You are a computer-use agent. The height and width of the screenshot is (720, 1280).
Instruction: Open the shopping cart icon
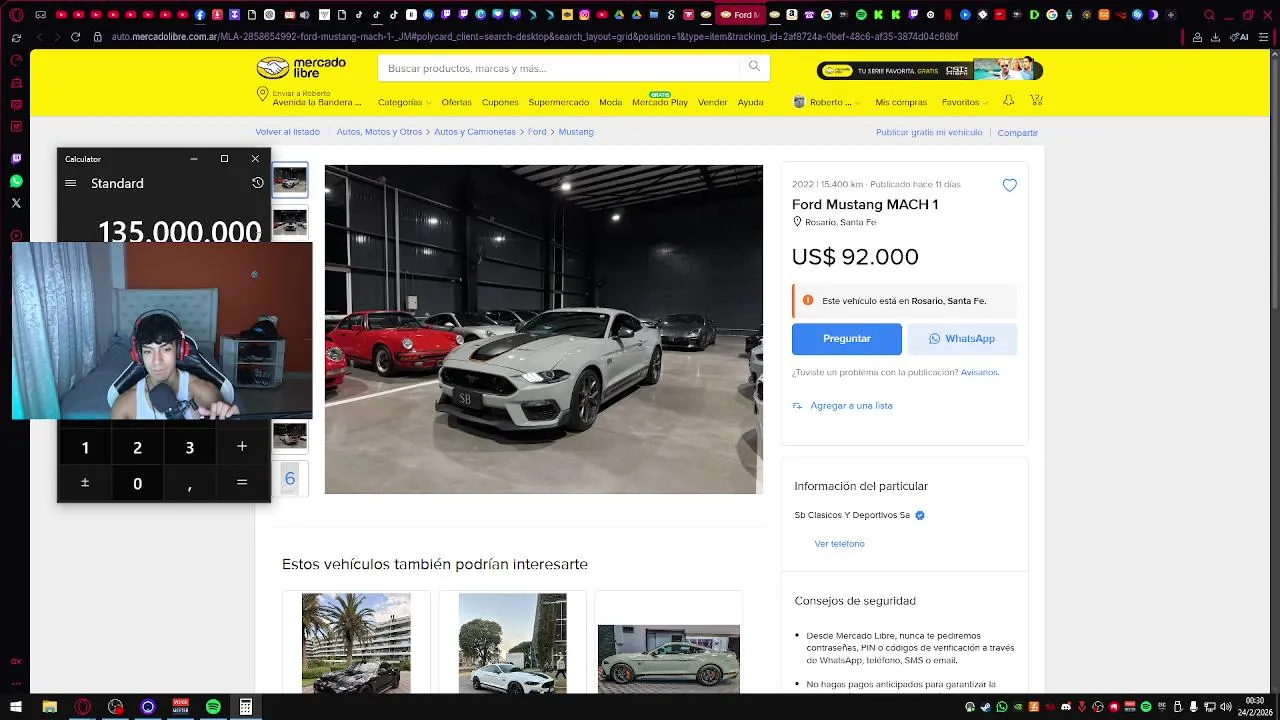pos(1036,101)
